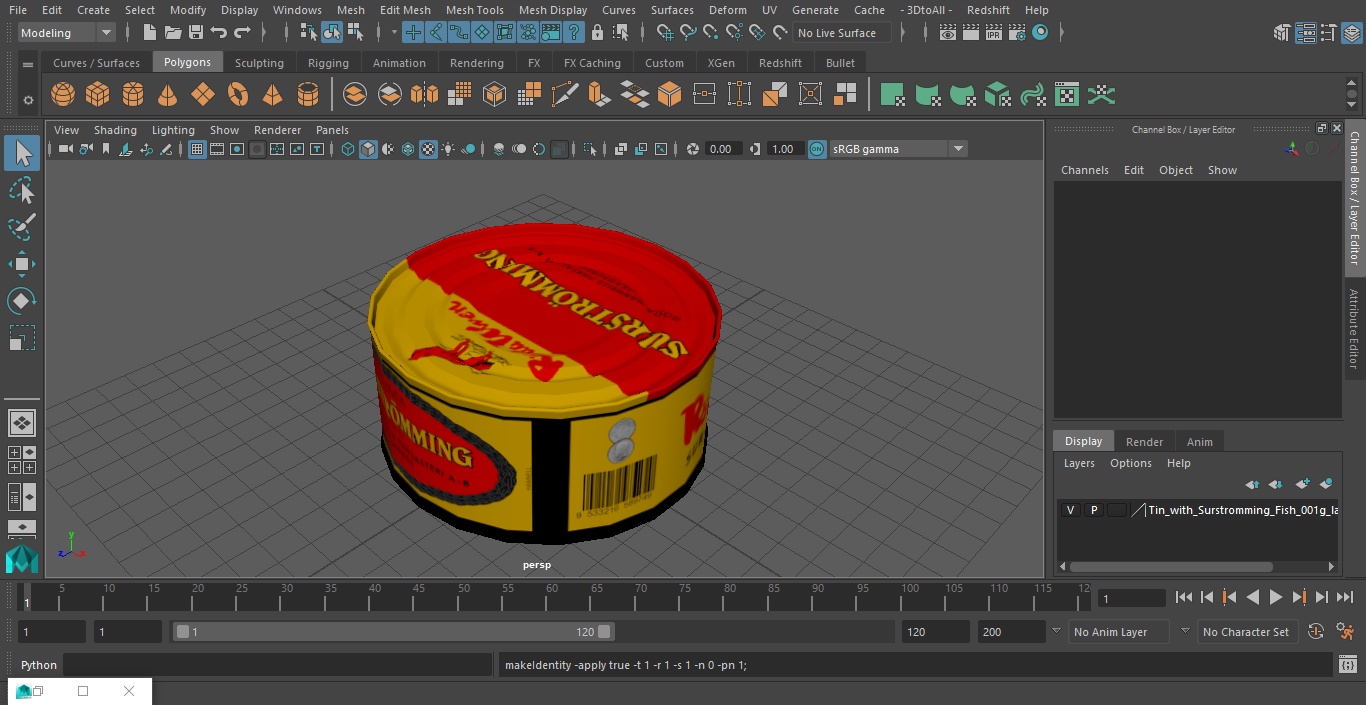1366x705 pixels.
Task: Create a polygon cone from the shelf
Action: (168, 95)
